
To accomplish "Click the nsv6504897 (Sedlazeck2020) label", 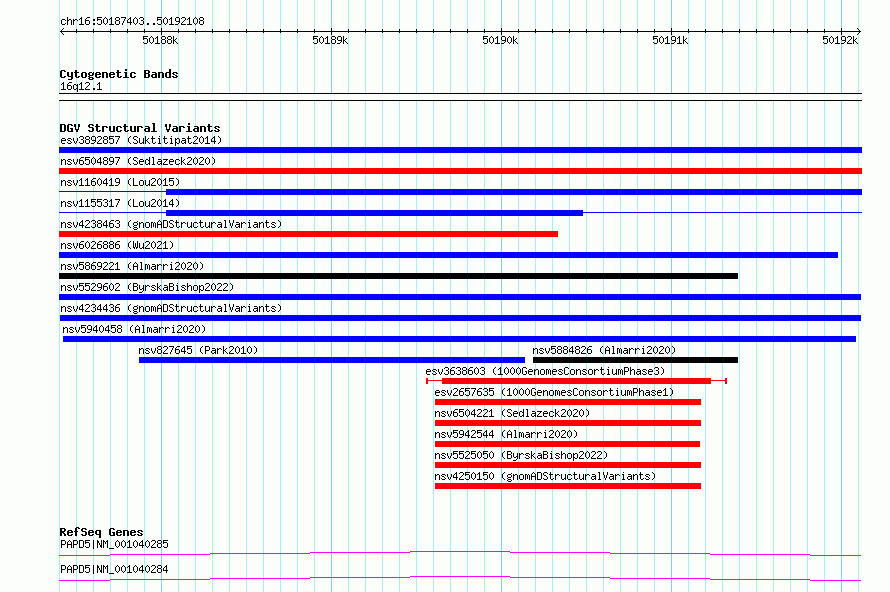I will coord(138,161).
